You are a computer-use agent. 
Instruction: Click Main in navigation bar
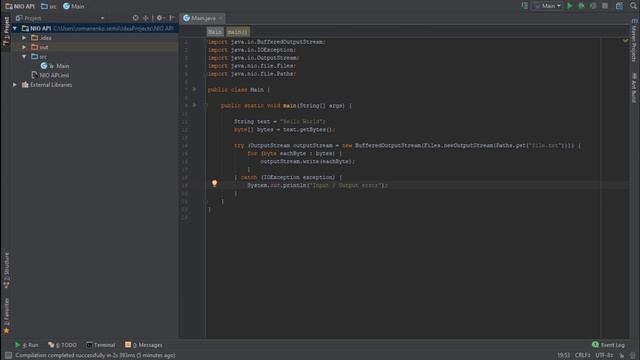pyautogui.click(x=73, y=6)
